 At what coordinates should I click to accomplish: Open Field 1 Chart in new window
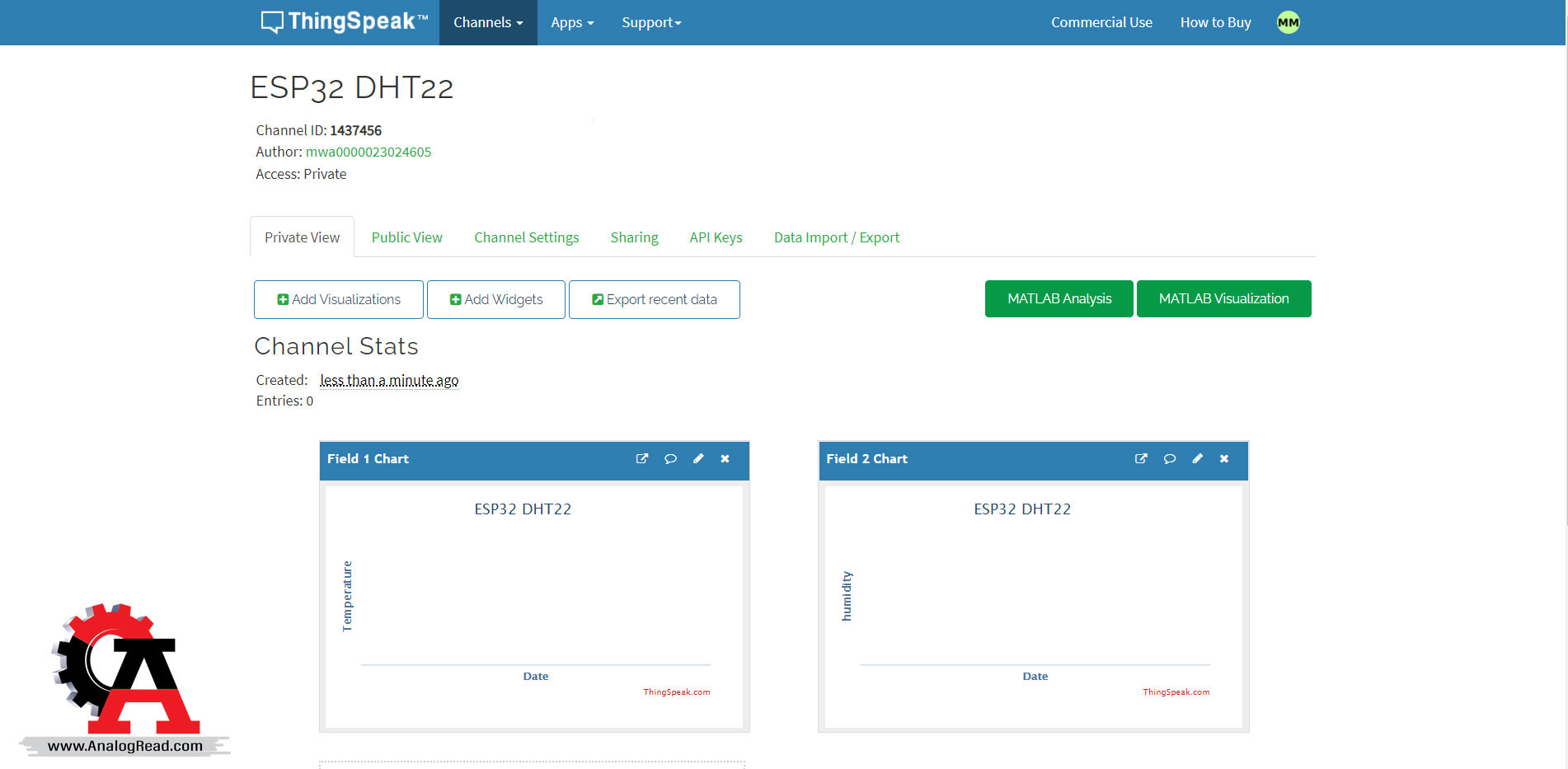pyautogui.click(x=642, y=459)
